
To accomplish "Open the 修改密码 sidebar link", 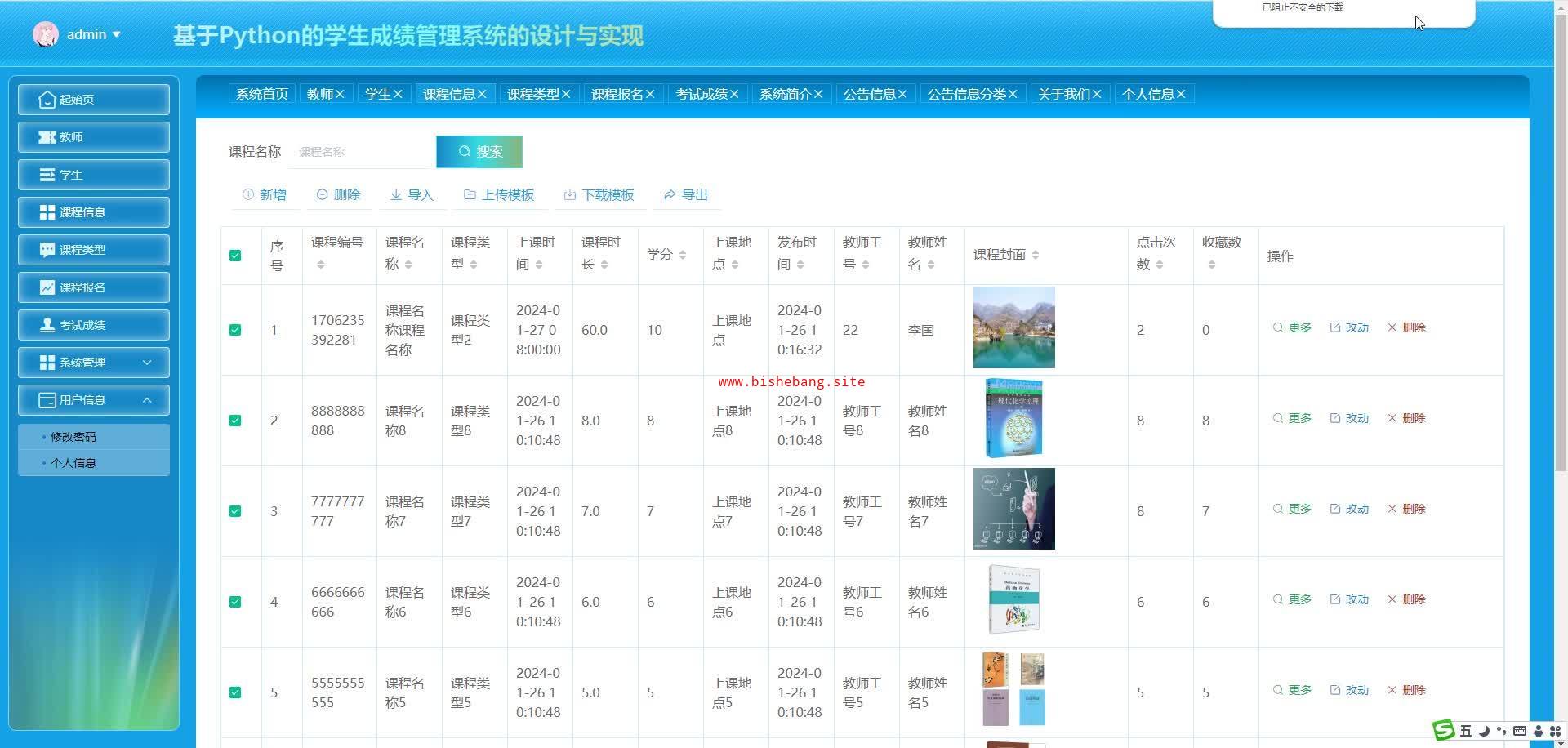I will 73,437.
